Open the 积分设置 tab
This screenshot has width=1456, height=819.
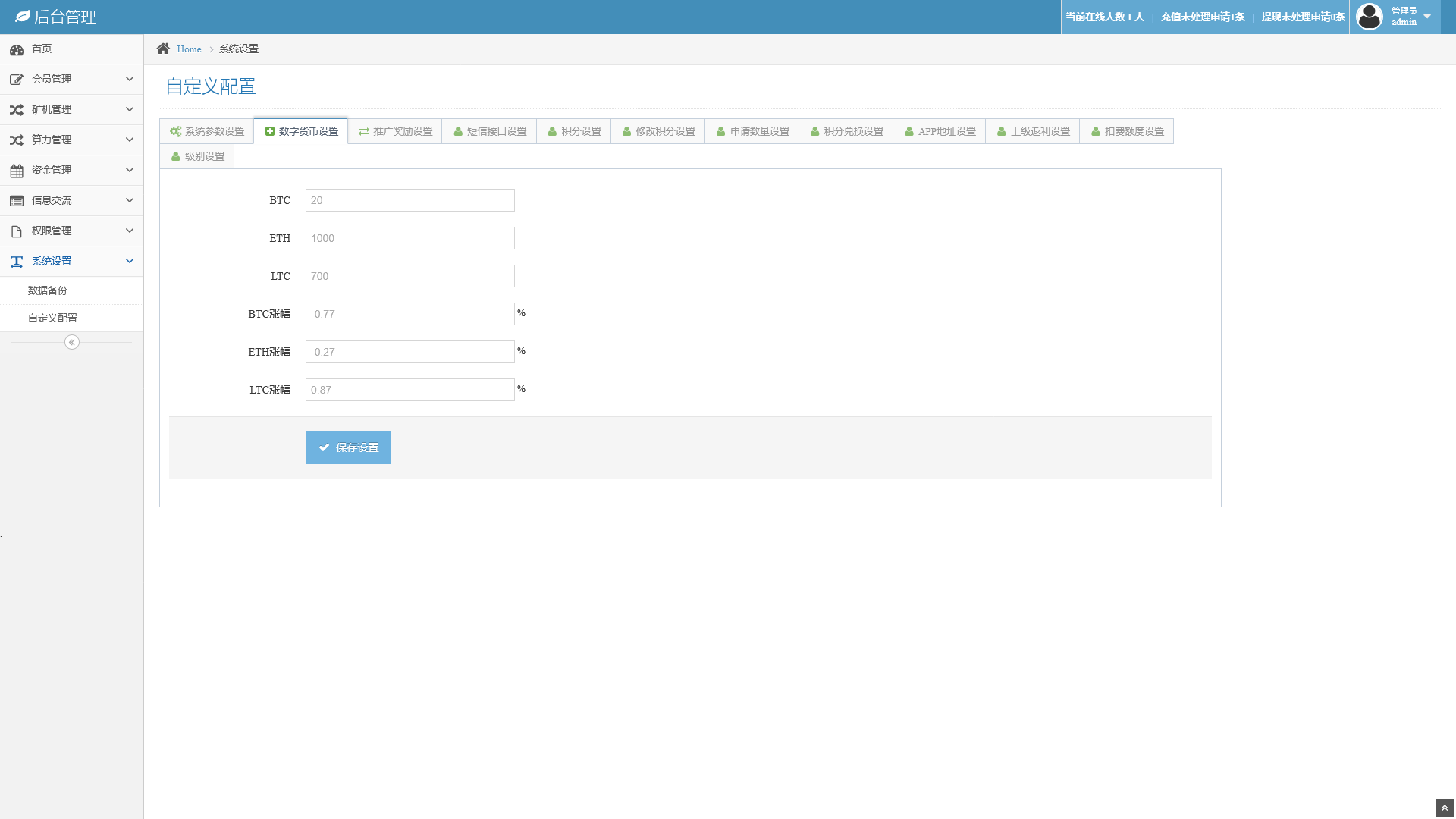[574, 131]
